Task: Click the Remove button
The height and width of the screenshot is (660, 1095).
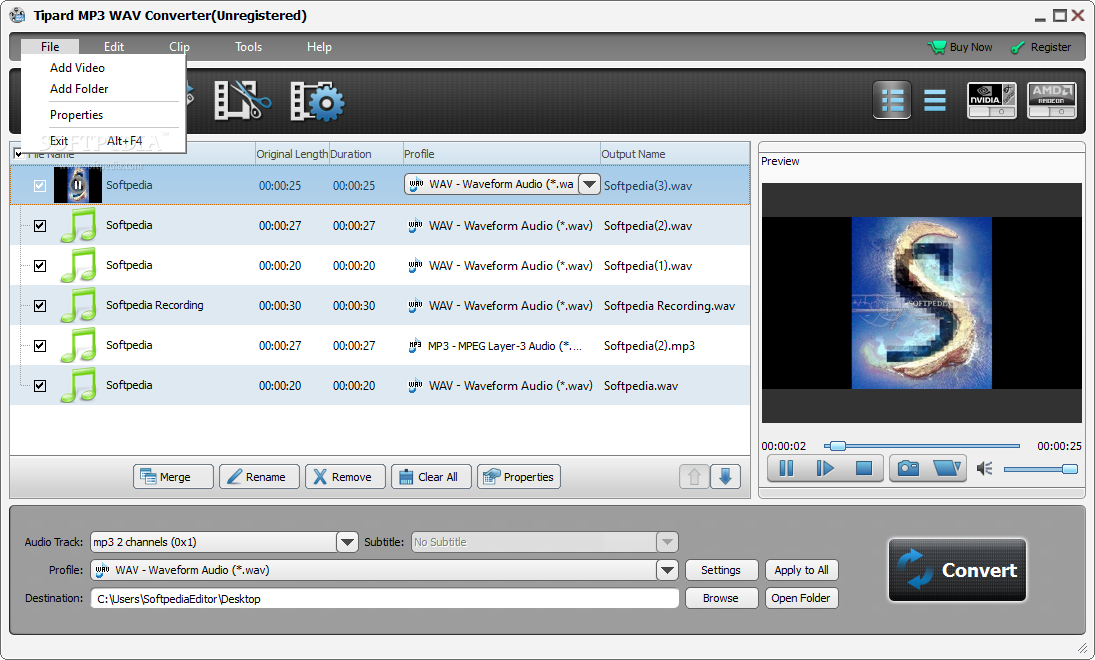Action: point(345,476)
